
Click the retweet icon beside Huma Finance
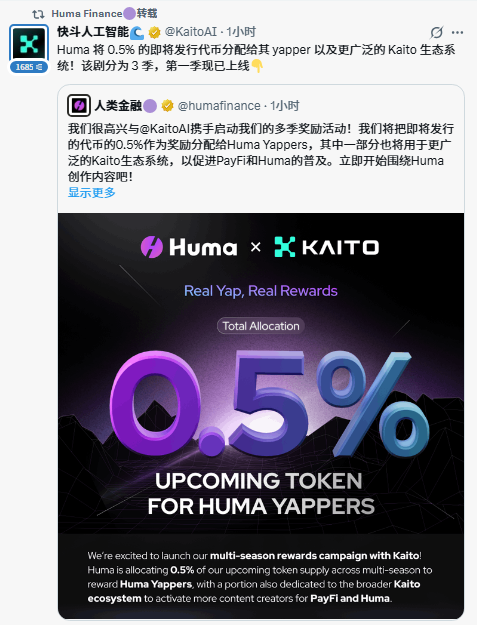coord(38,14)
